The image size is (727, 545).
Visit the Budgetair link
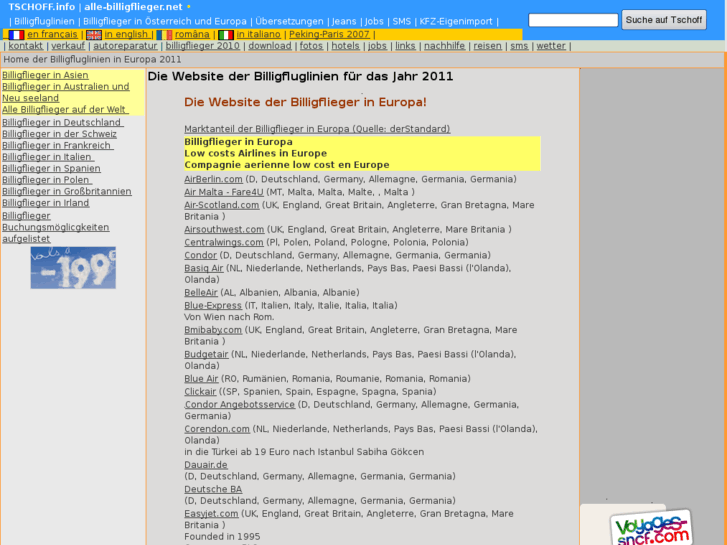click(x=206, y=354)
